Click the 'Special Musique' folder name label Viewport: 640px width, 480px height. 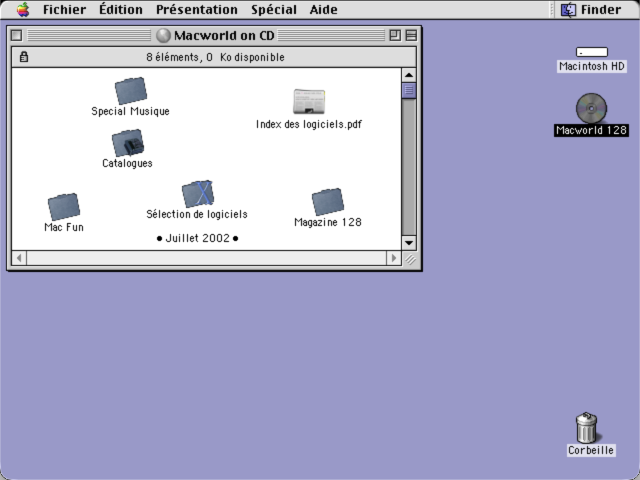pyautogui.click(x=130, y=111)
